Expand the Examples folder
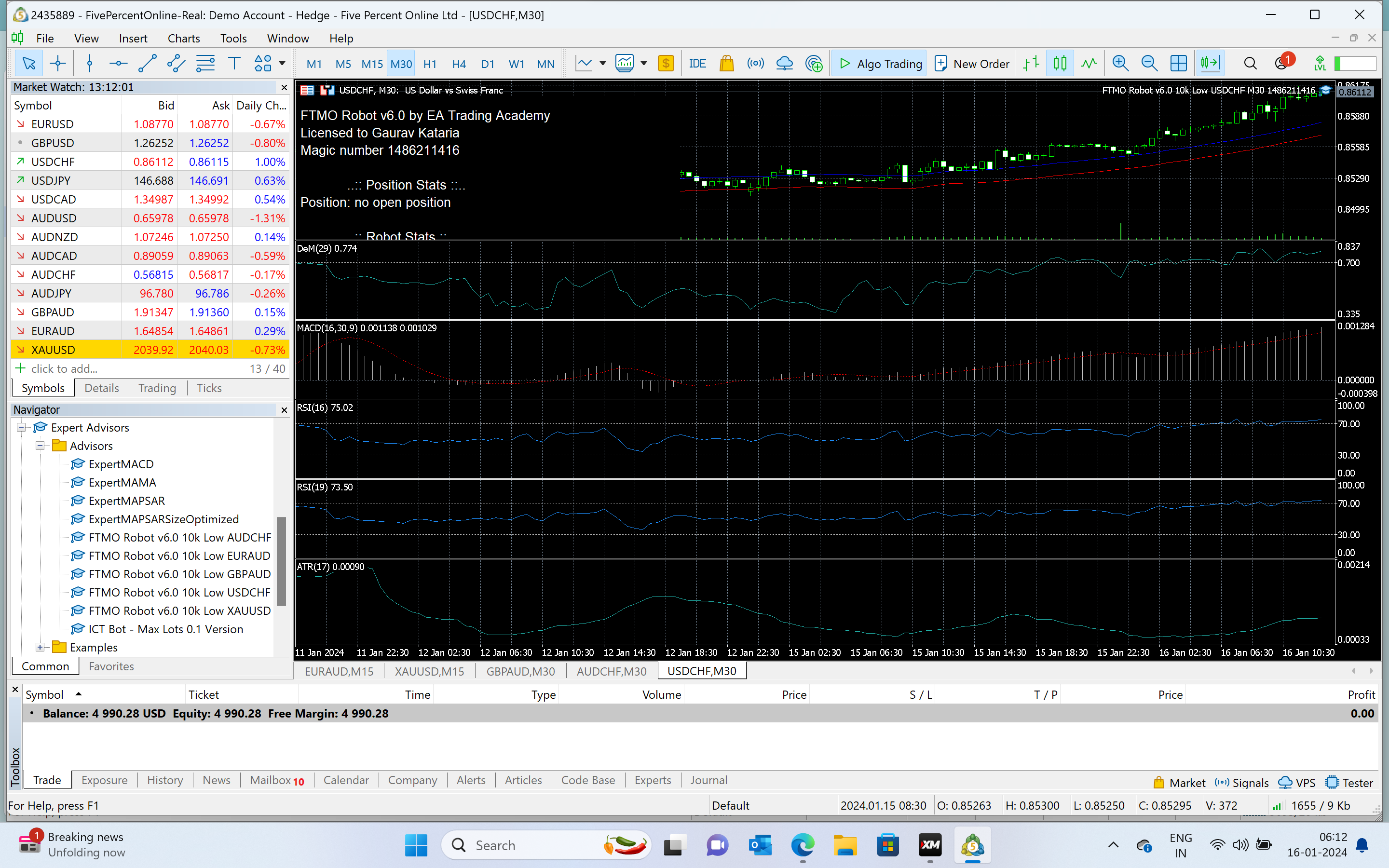The width and height of the screenshot is (1389, 868). [40, 647]
